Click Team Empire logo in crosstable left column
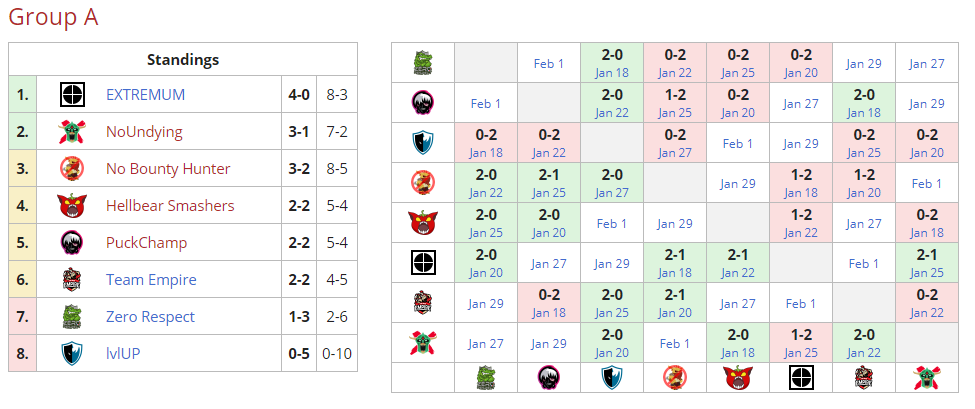 [x=423, y=302]
